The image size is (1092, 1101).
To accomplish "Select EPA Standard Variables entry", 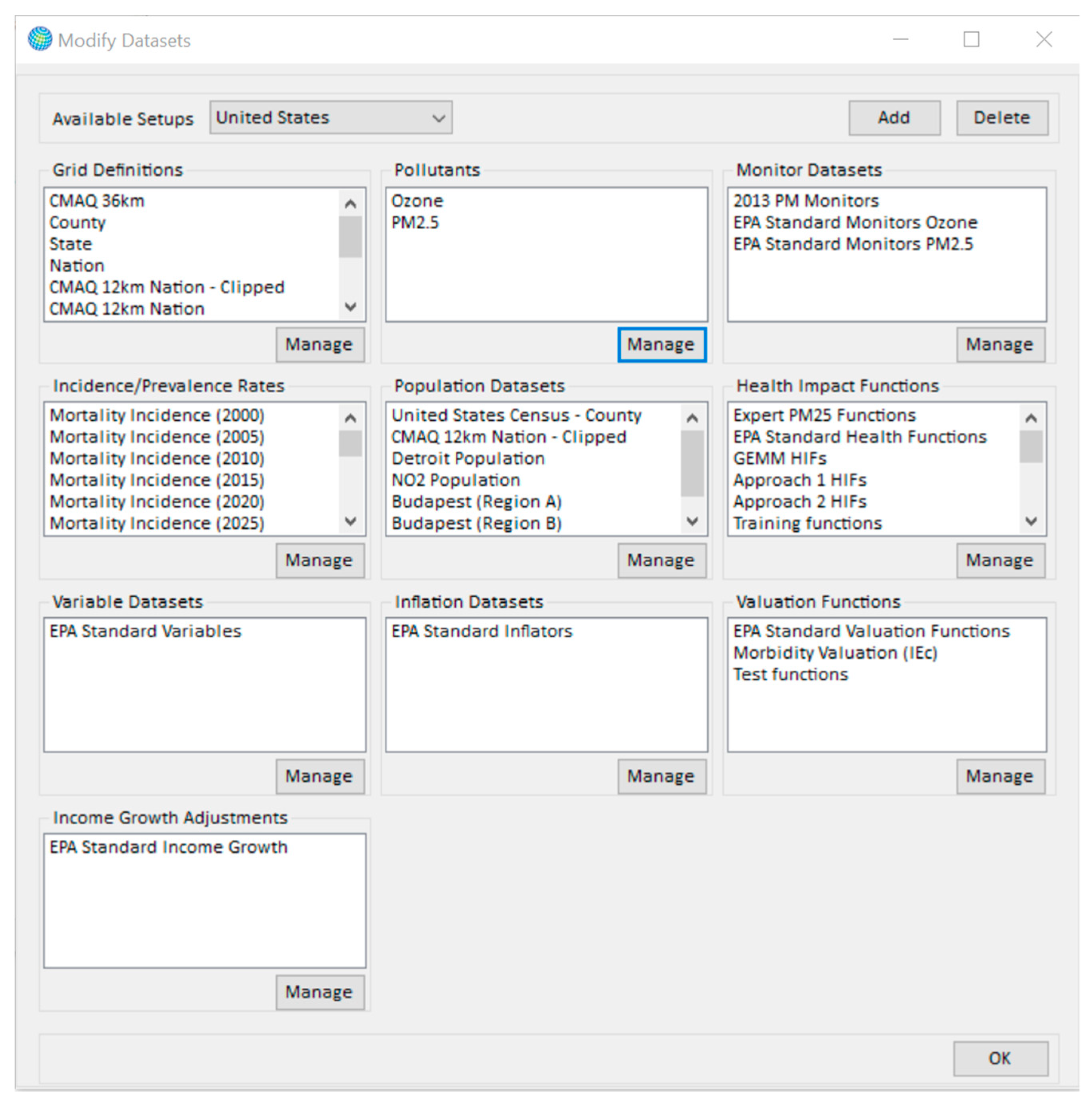I will (x=145, y=631).
